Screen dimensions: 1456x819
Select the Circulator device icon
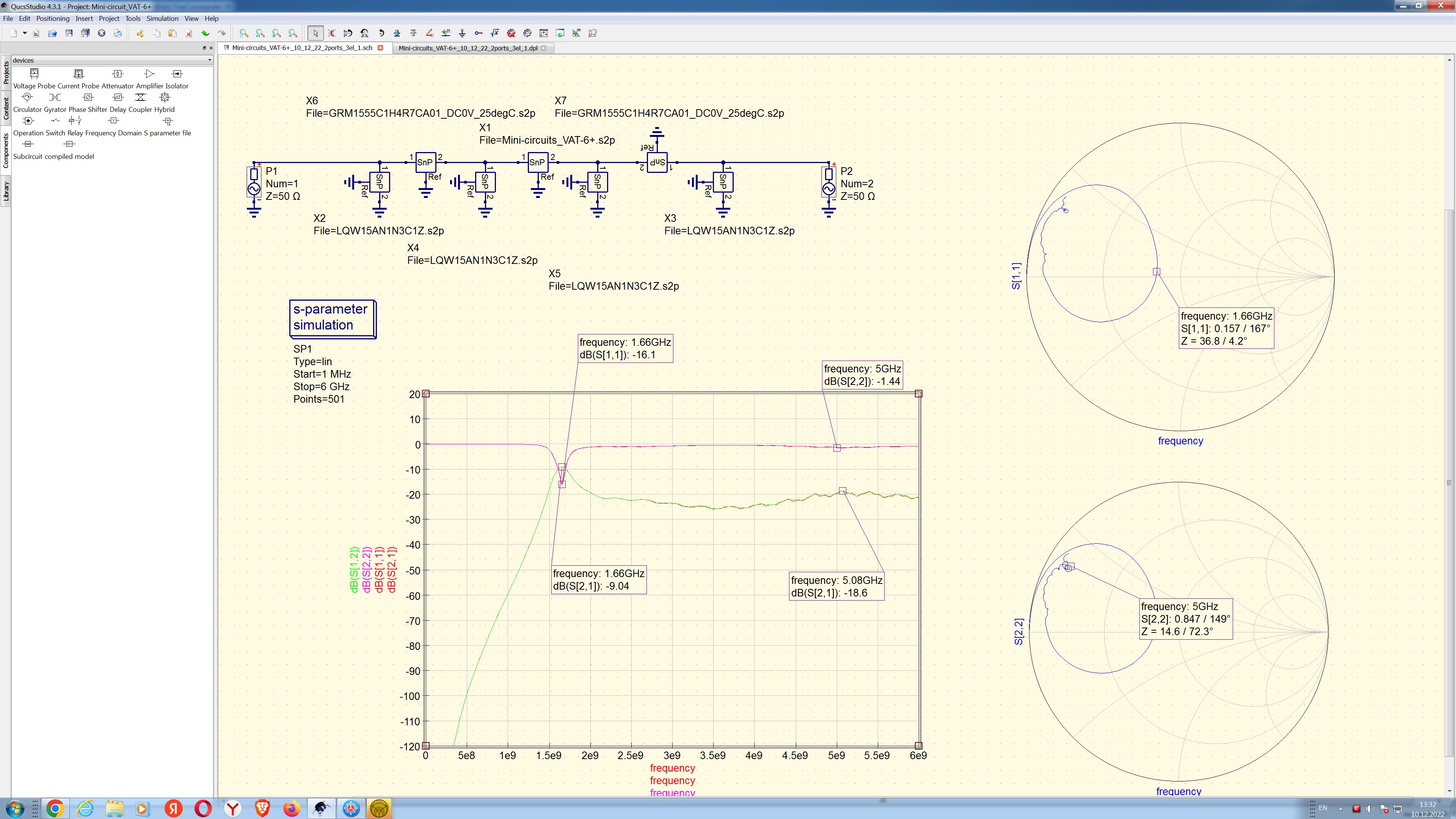pos(27,97)
